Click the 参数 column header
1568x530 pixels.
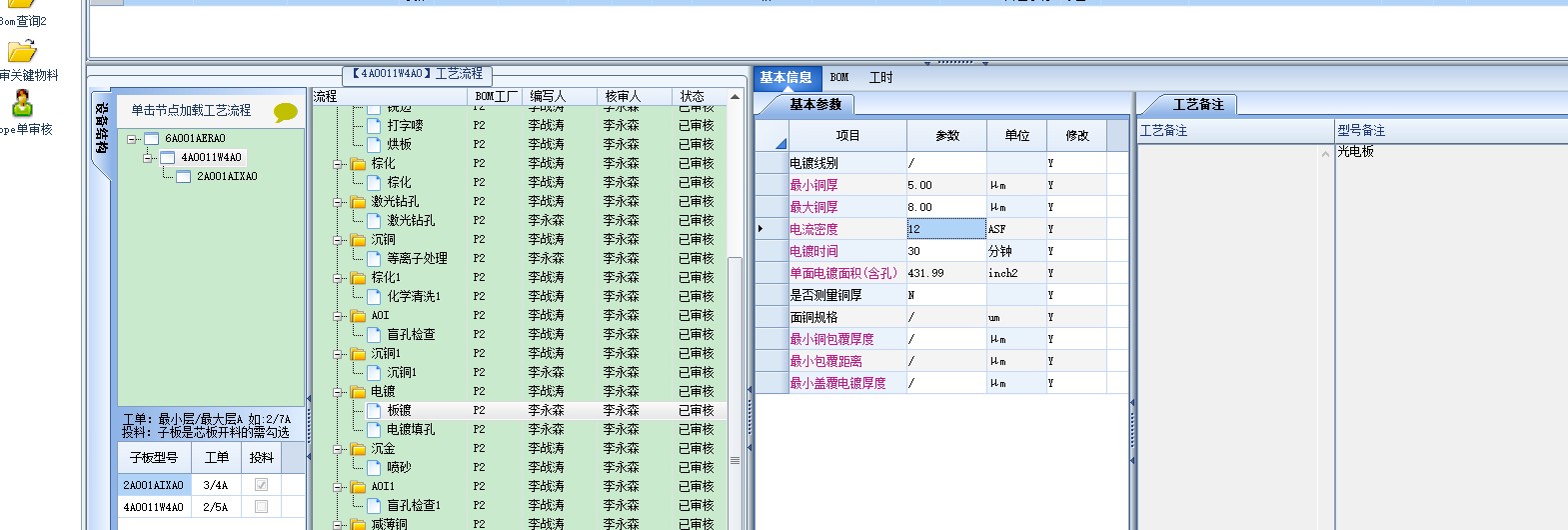click(947, 135)
